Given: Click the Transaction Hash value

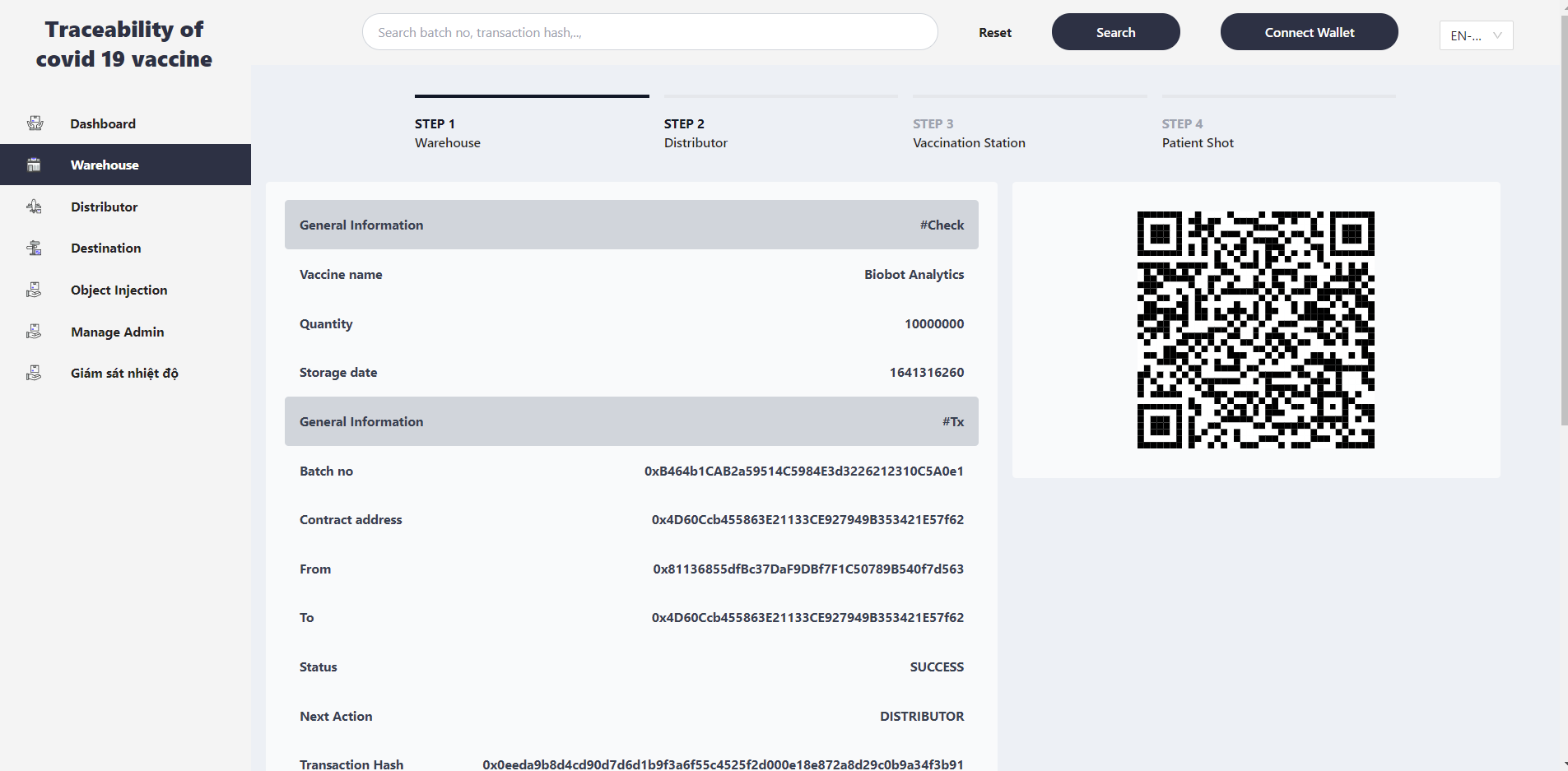Looking at the screenshot, I should [723, 764].
